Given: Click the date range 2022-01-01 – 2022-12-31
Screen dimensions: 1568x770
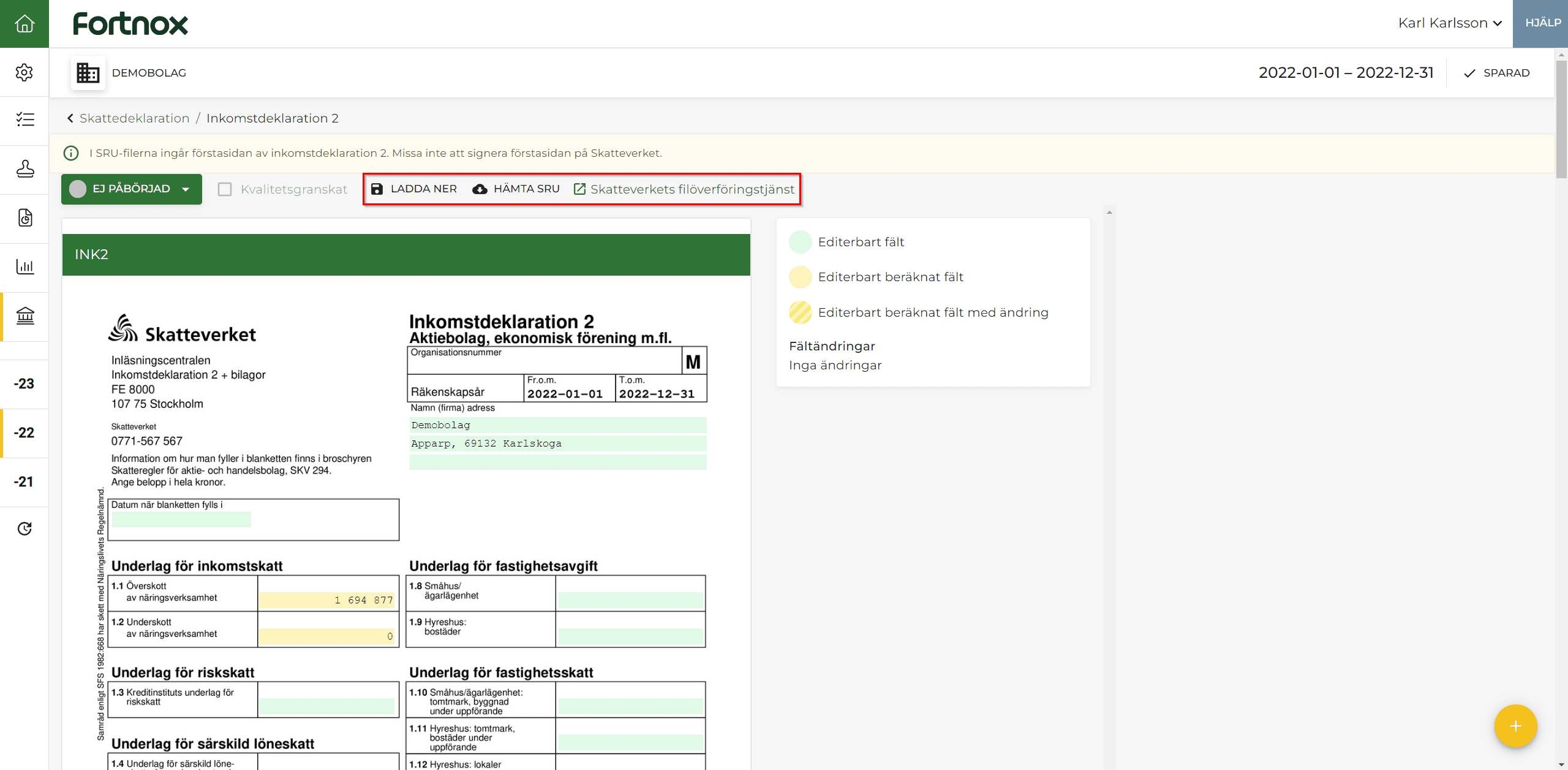Looking at the screenshot, I should (x=1346, y=73).
